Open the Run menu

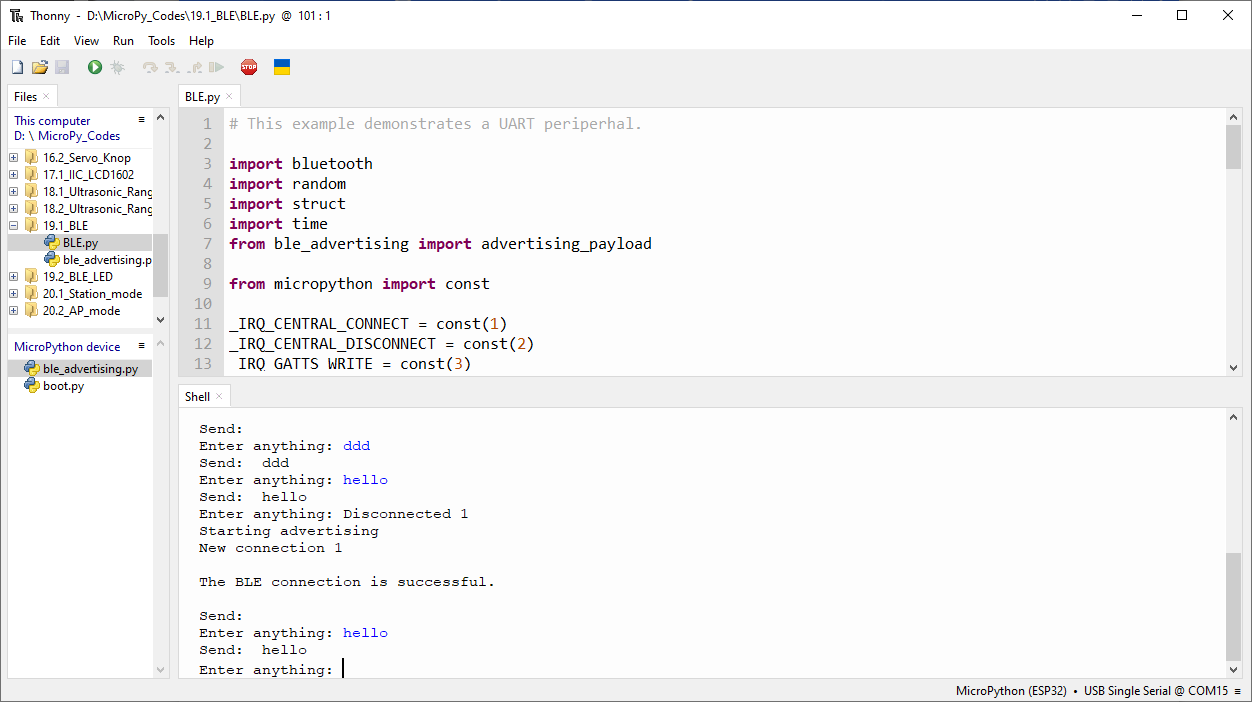point(123,41)
